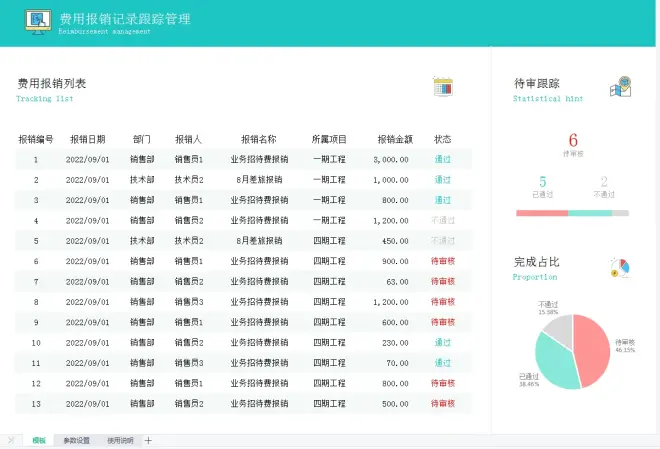Select the 模板 sheet tab
Screen dimensions: 660x449
[39, 440]
